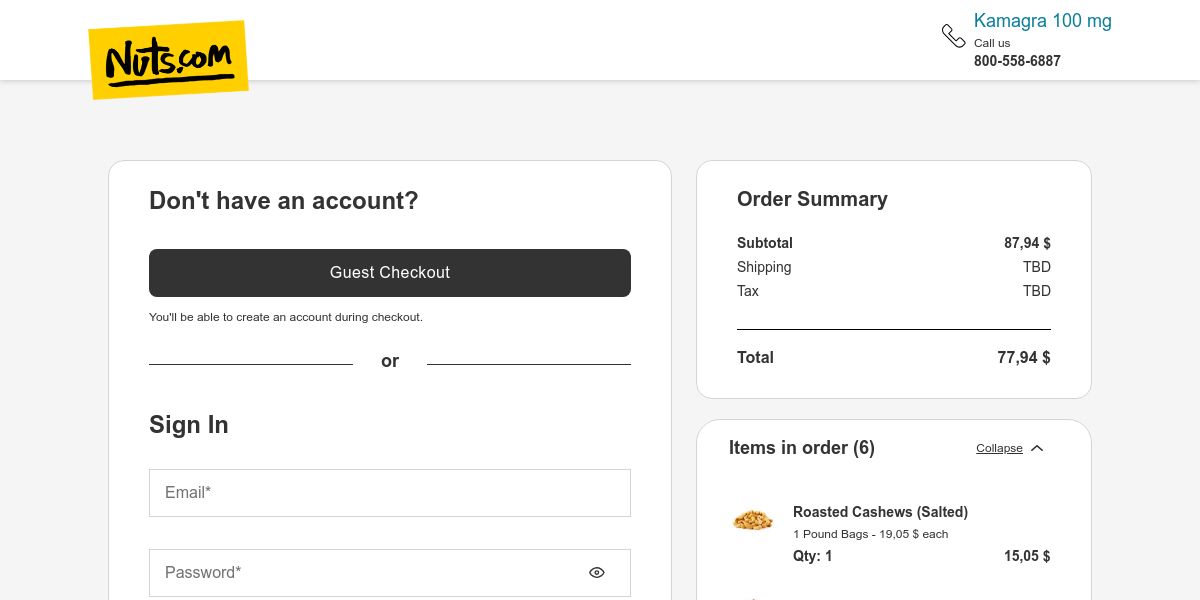The image size is (1200, 600).
Task: Click the Shipping TBD value
Action: point(1036,267)
